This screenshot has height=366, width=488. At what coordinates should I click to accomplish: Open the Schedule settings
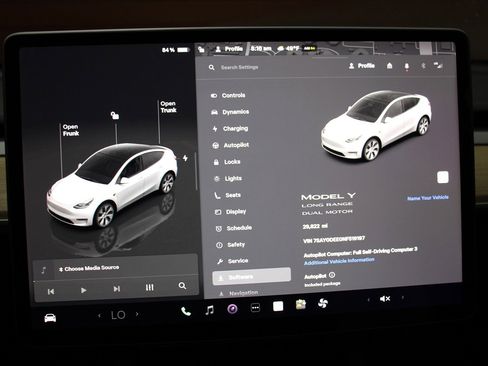pyautogui.click(x=234, y=228)
